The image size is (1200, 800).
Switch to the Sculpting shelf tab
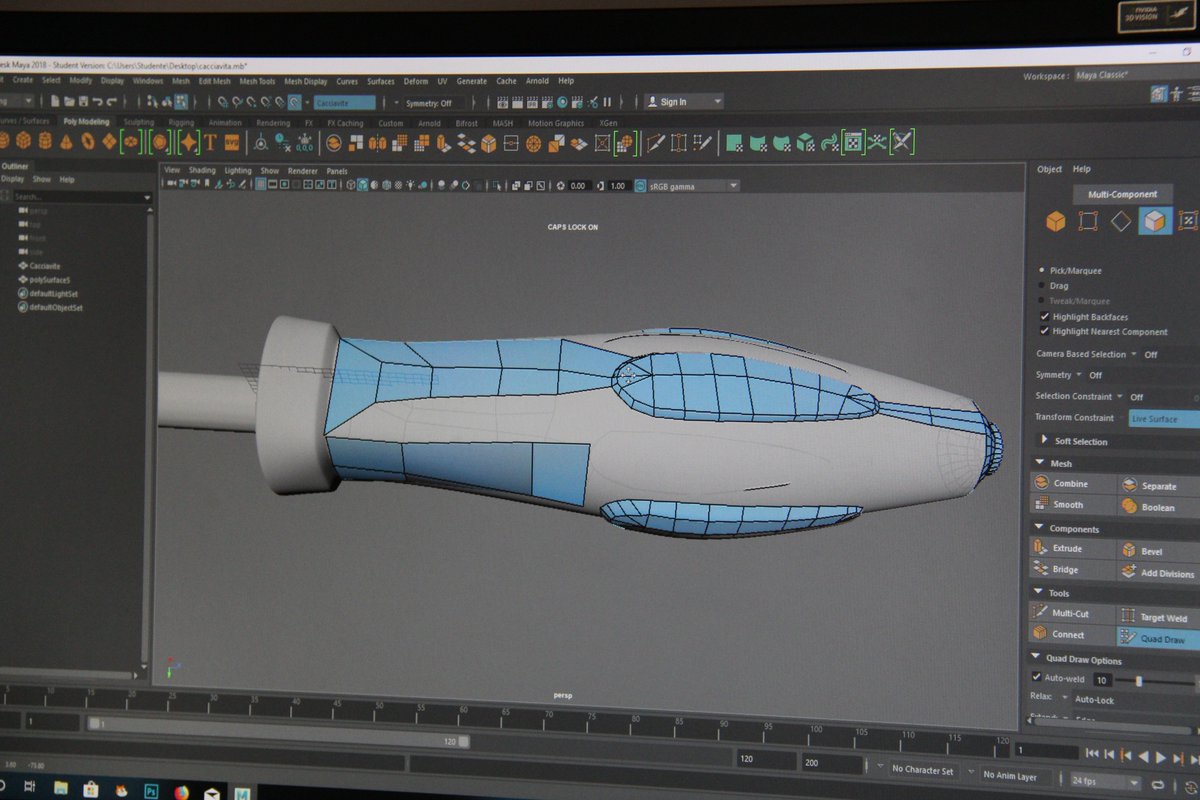(x=138, y=122)
